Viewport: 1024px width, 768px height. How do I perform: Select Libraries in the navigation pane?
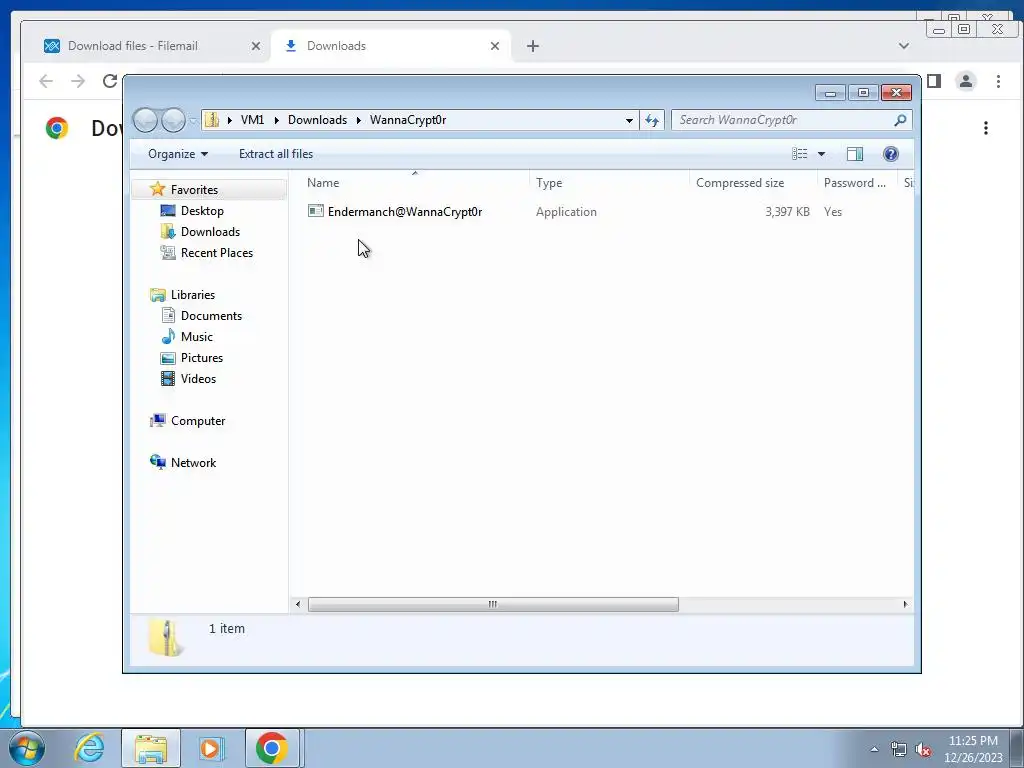tap(193, 295)
